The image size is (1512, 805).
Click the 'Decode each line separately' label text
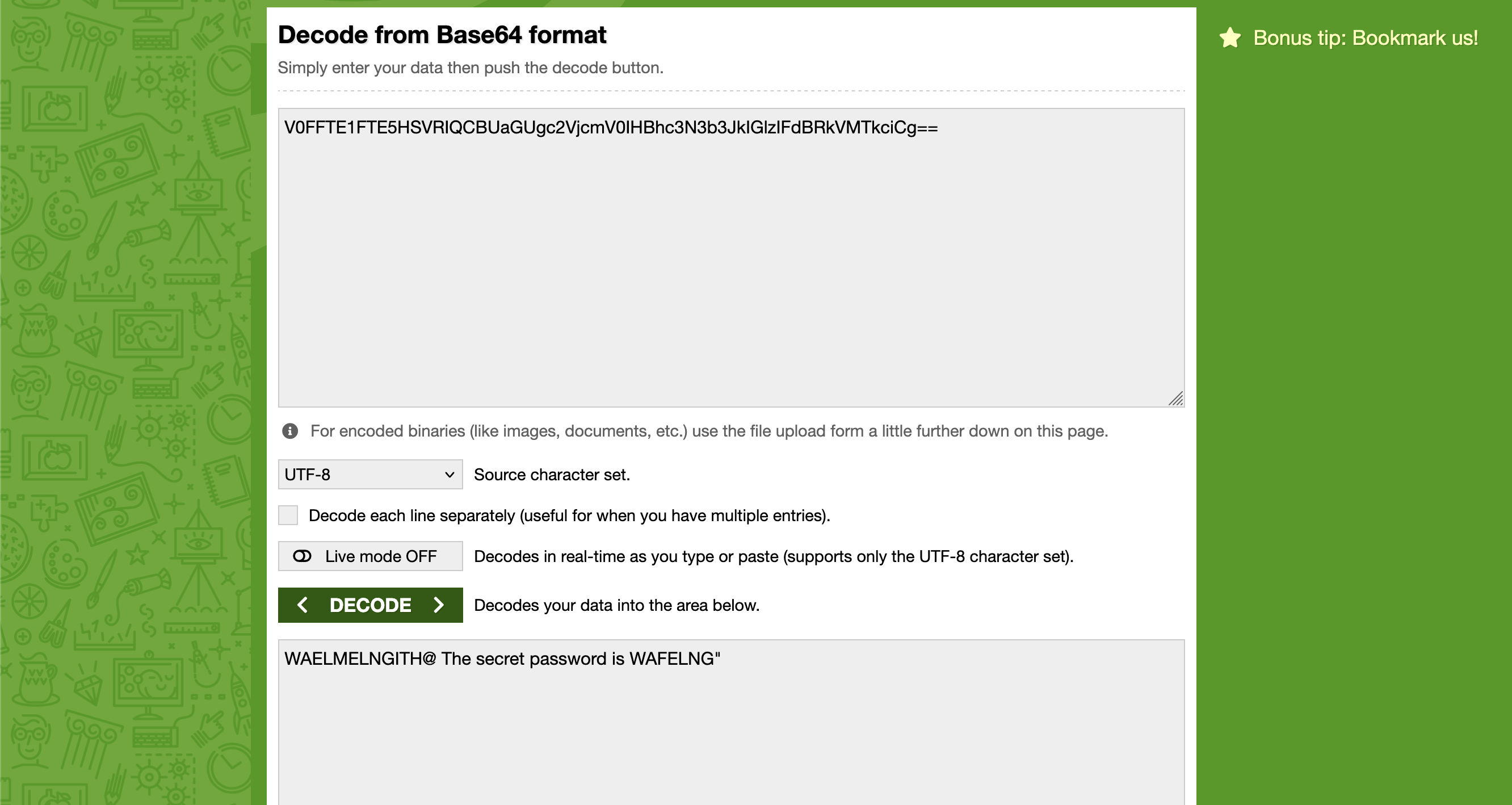[x=569, y=515]
